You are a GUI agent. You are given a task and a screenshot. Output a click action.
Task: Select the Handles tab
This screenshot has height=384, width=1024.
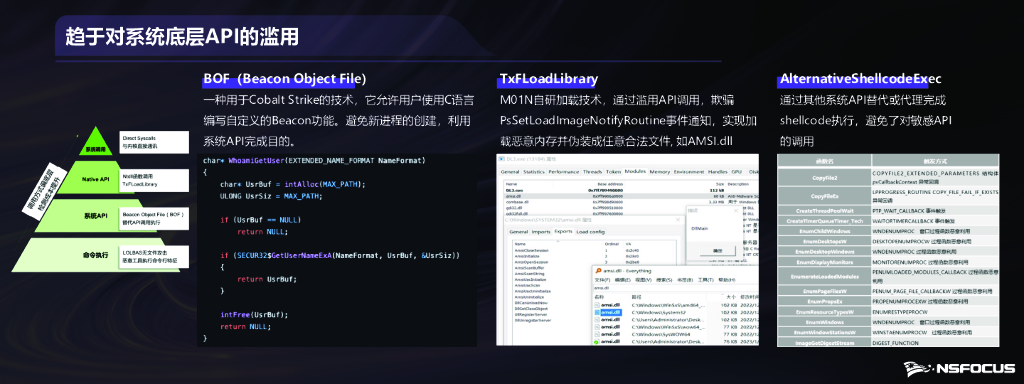(x=717, y=172)
